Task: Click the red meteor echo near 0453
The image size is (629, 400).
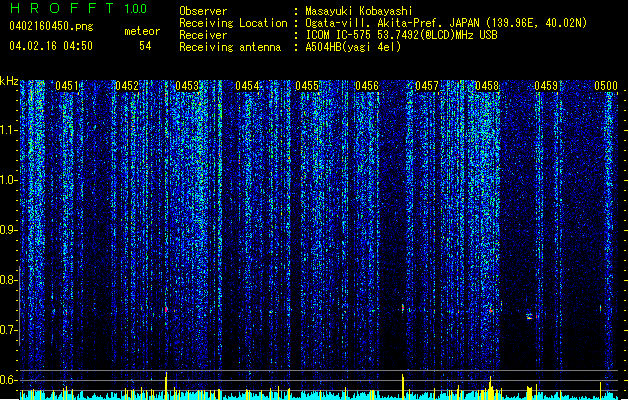Action: point(166,309)
